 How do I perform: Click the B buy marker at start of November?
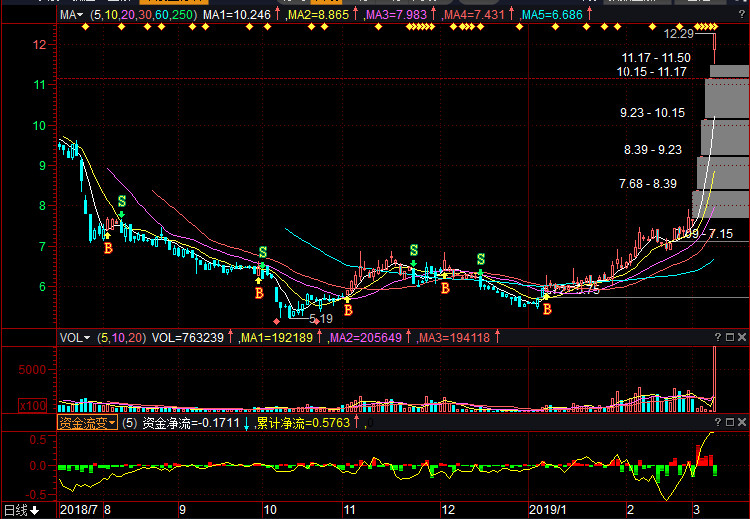click(349, 310)
